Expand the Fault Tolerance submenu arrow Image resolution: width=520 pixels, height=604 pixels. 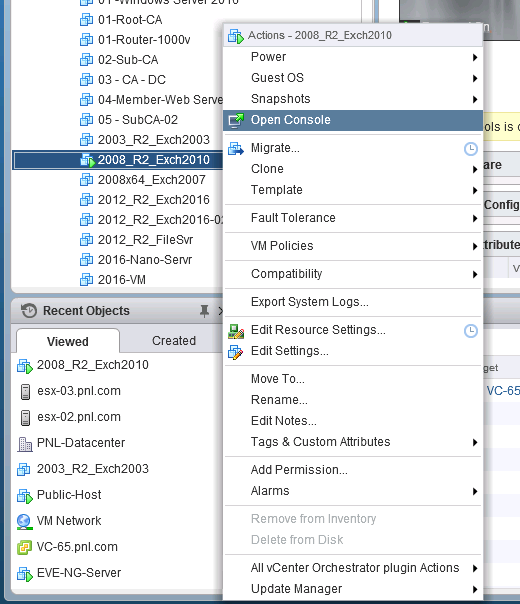pos(475,218)
